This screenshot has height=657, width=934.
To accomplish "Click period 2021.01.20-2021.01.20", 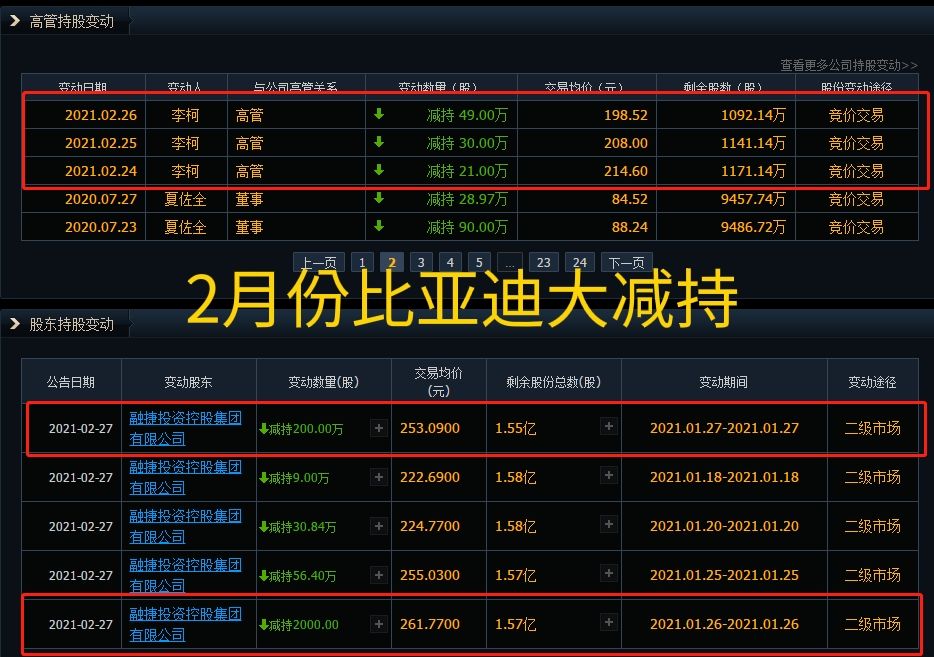I will [724, 526].
